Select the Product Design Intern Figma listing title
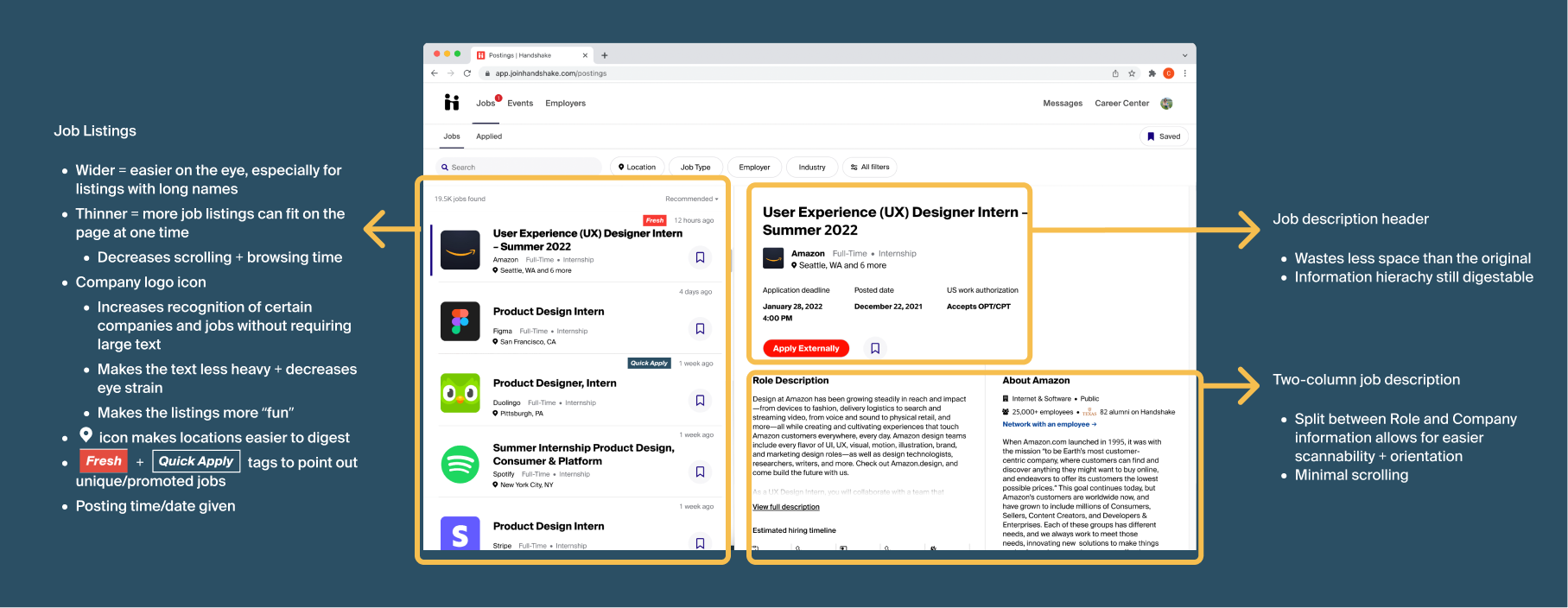Viewport: 1568px width, 608px height. point(549,312)
